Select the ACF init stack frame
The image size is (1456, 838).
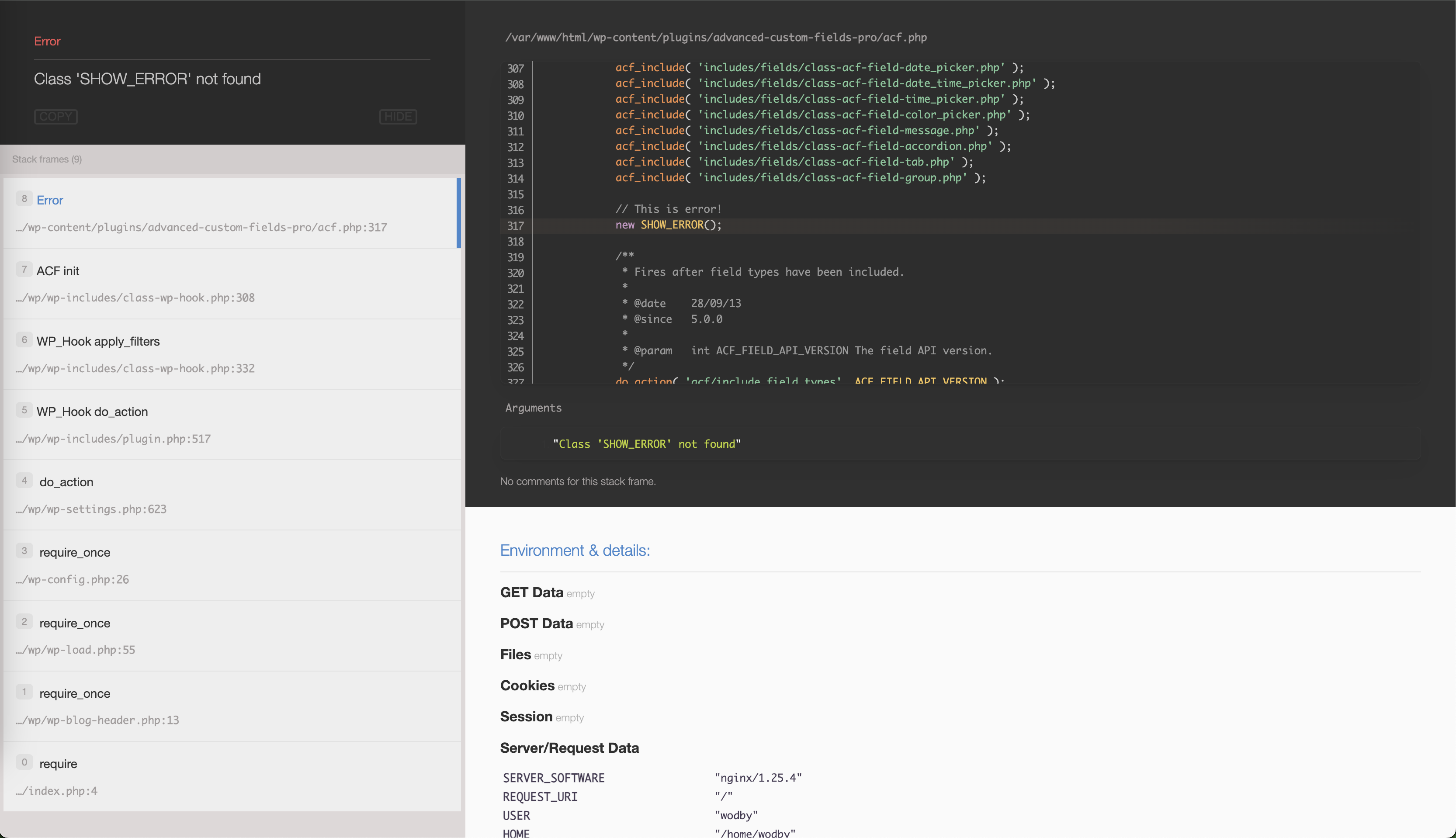[230, 283]
